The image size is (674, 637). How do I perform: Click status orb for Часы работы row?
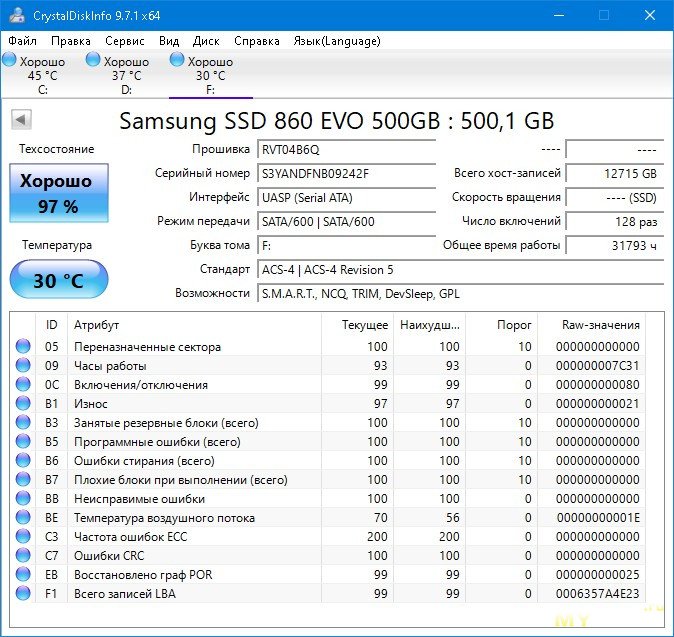click(23, 366)
